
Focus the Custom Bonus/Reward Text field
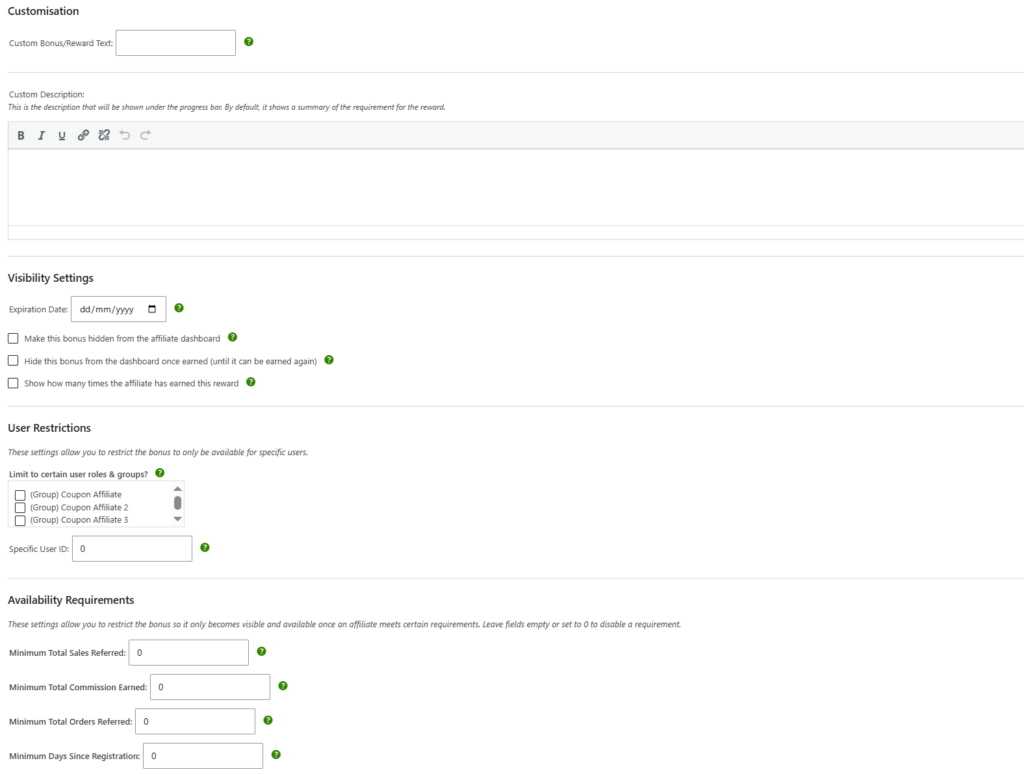click(176, 43)
